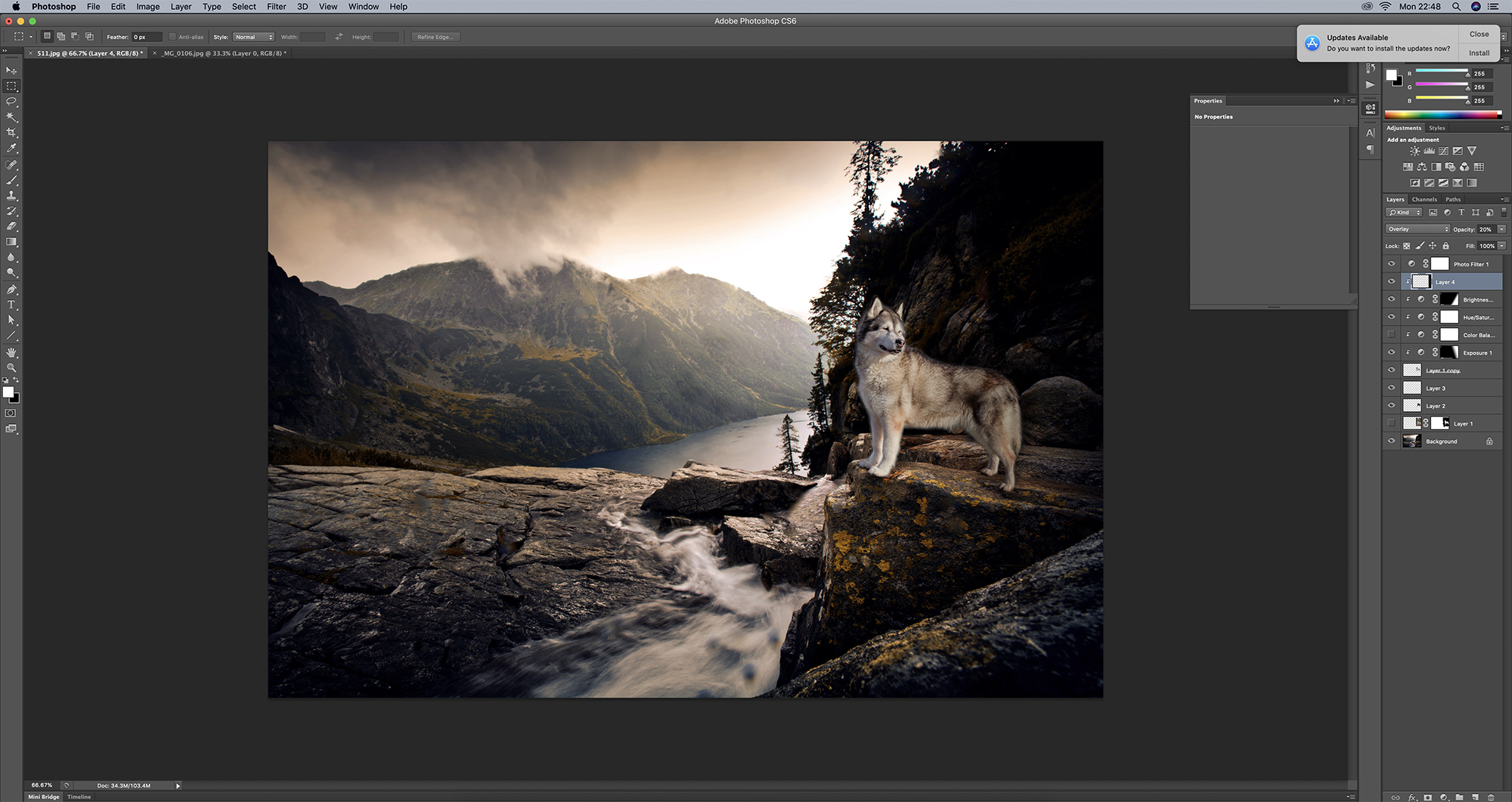Select the Magic Wand tool
Image resolution: width=1512 pixels, height=802 pixels.
pyautogui.click(x=11, y=117)
